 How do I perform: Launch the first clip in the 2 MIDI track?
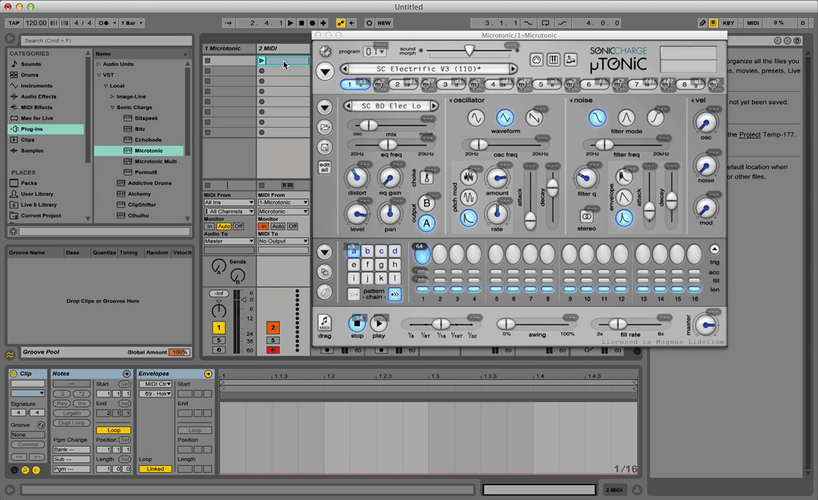[261, 61]
